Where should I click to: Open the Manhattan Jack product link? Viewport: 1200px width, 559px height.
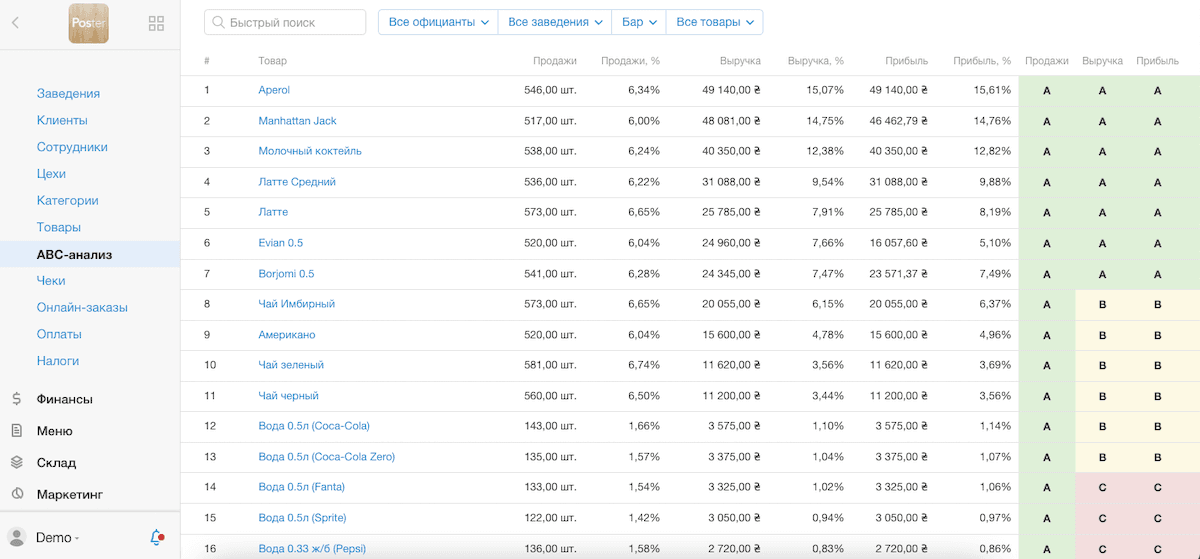click(297, 121)
